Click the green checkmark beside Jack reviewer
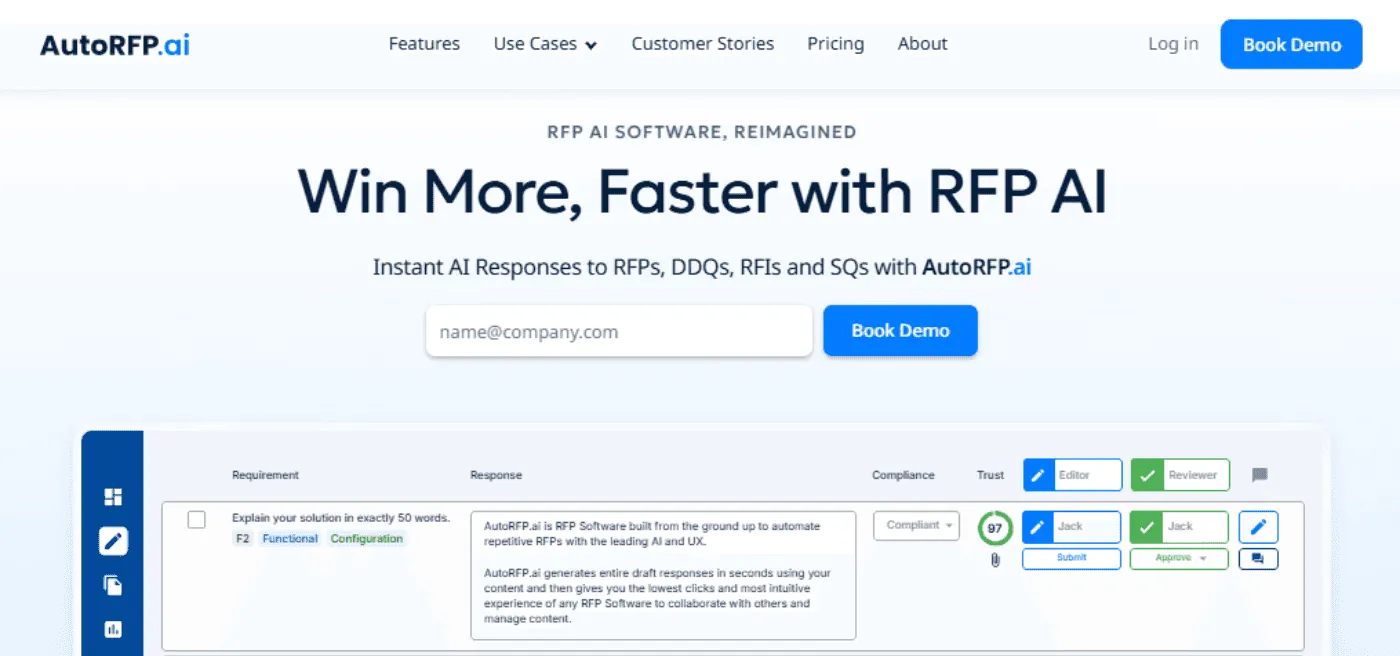 point(1145,527)
